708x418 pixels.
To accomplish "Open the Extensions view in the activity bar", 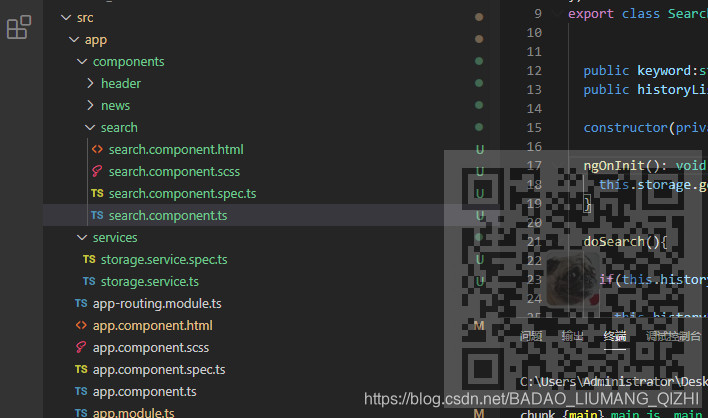I will tap(19, 27).
